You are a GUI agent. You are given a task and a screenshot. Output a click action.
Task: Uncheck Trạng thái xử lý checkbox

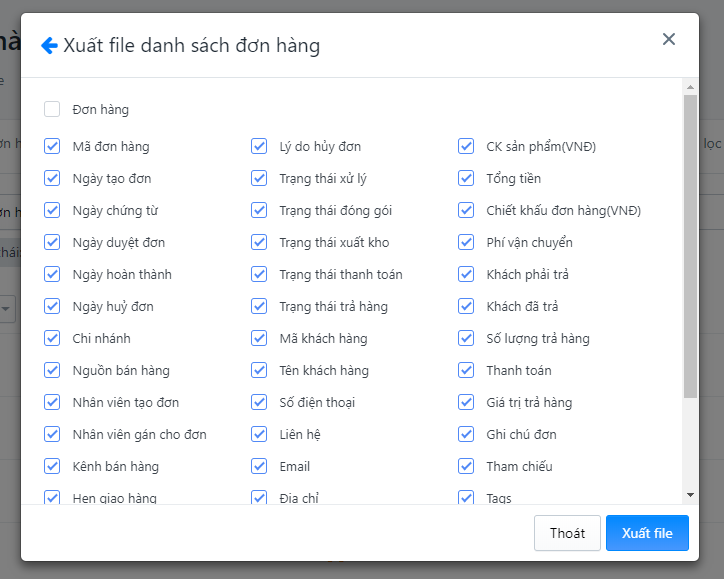tap(259, 178)
